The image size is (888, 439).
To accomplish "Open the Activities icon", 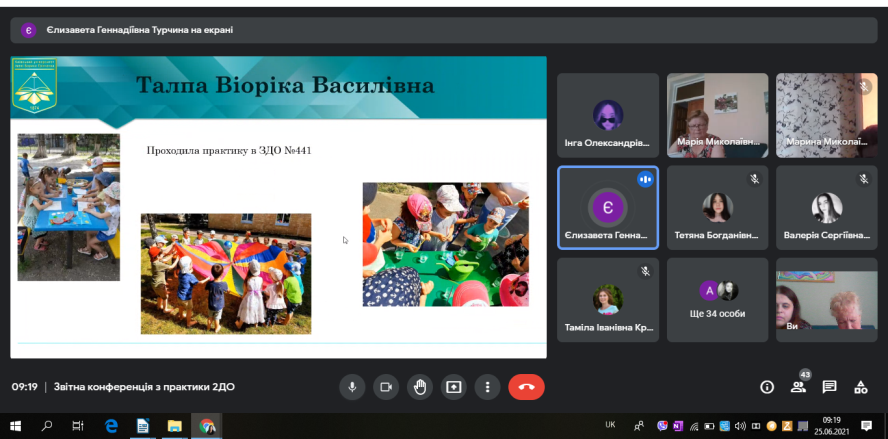I will coord(860,387).
